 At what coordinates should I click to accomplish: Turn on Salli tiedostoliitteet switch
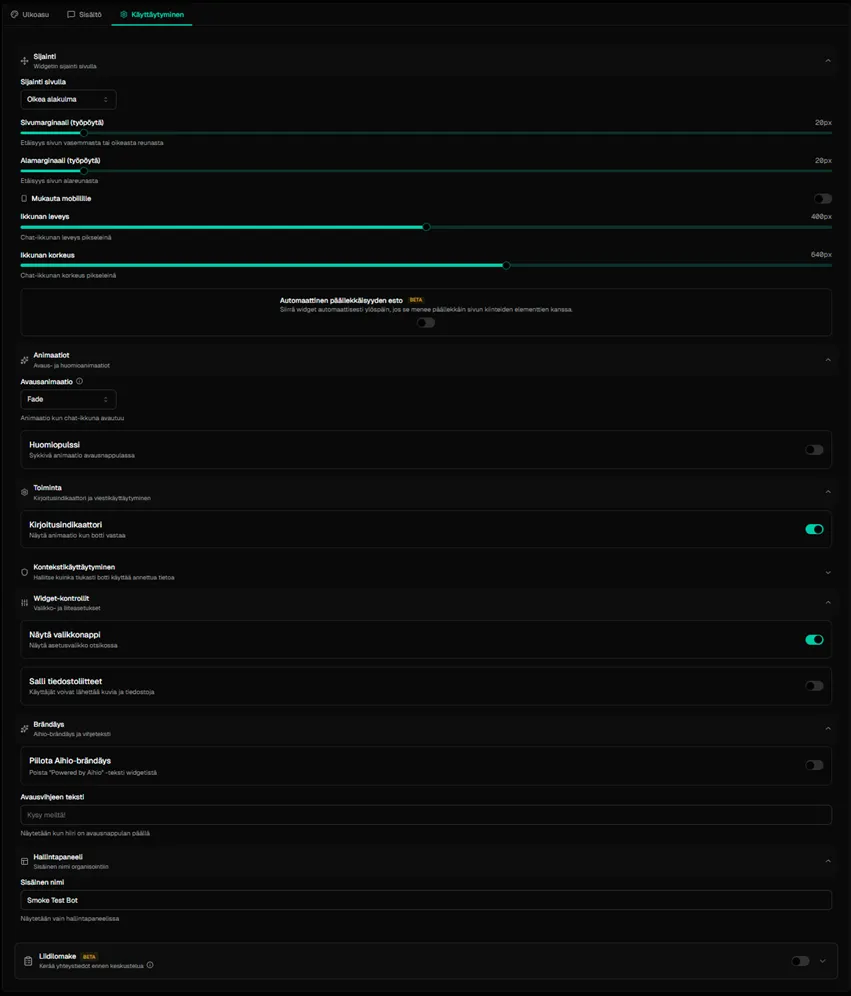[814, 686]
